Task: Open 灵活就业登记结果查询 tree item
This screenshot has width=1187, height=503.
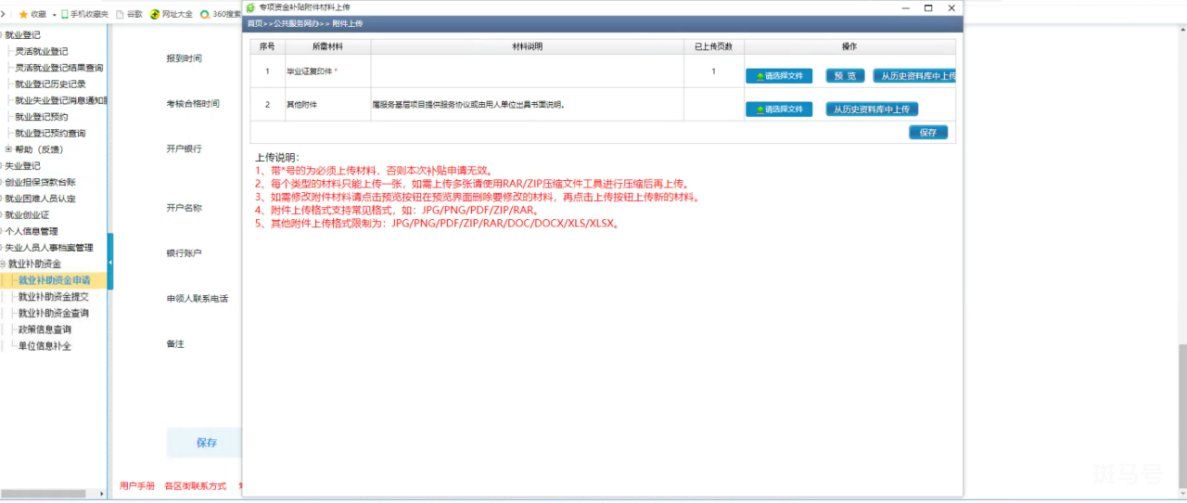Action: pos(59,67)
